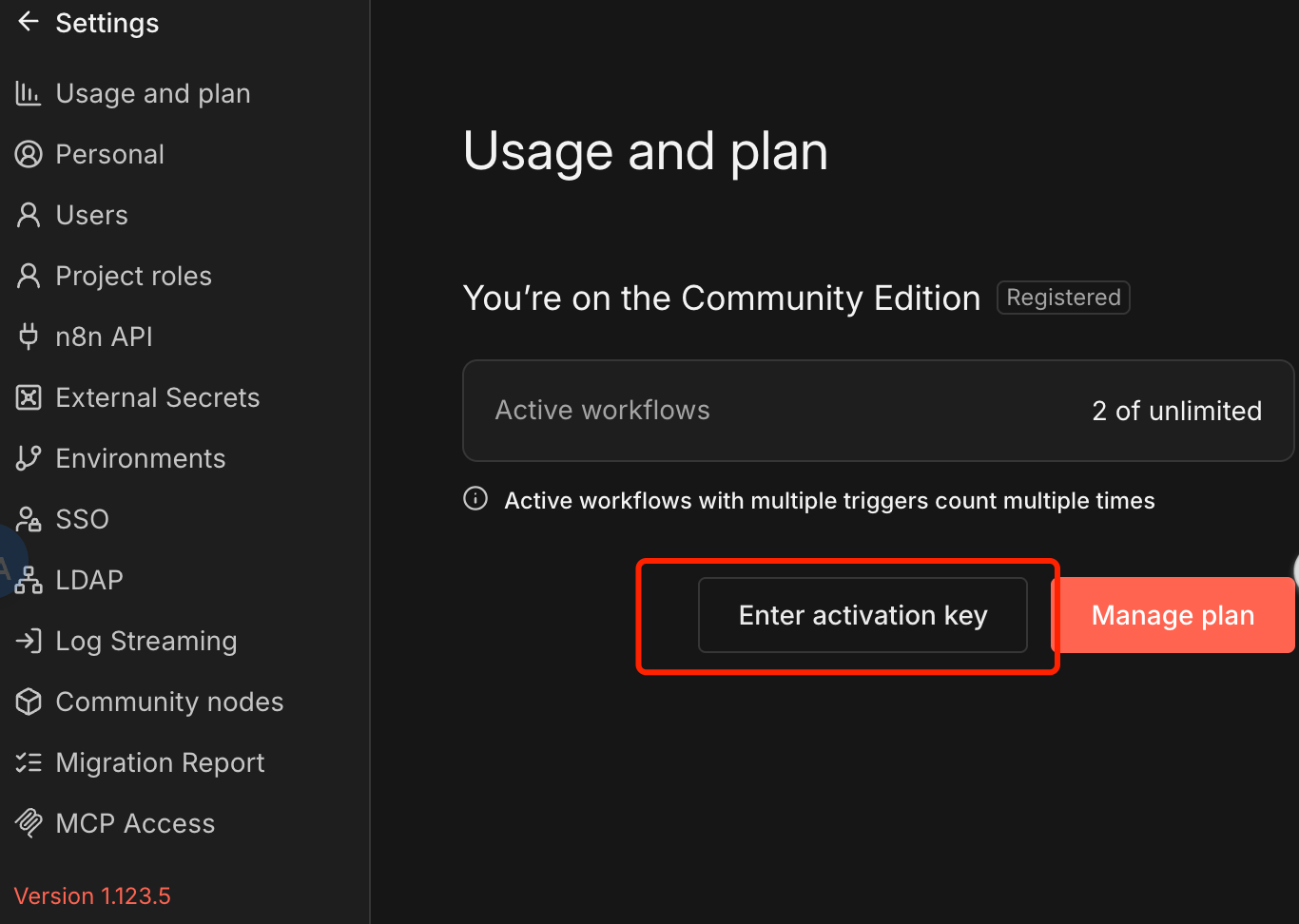Click the Enter activation key button
The image size is (1299, 924).
coord(863,615)
